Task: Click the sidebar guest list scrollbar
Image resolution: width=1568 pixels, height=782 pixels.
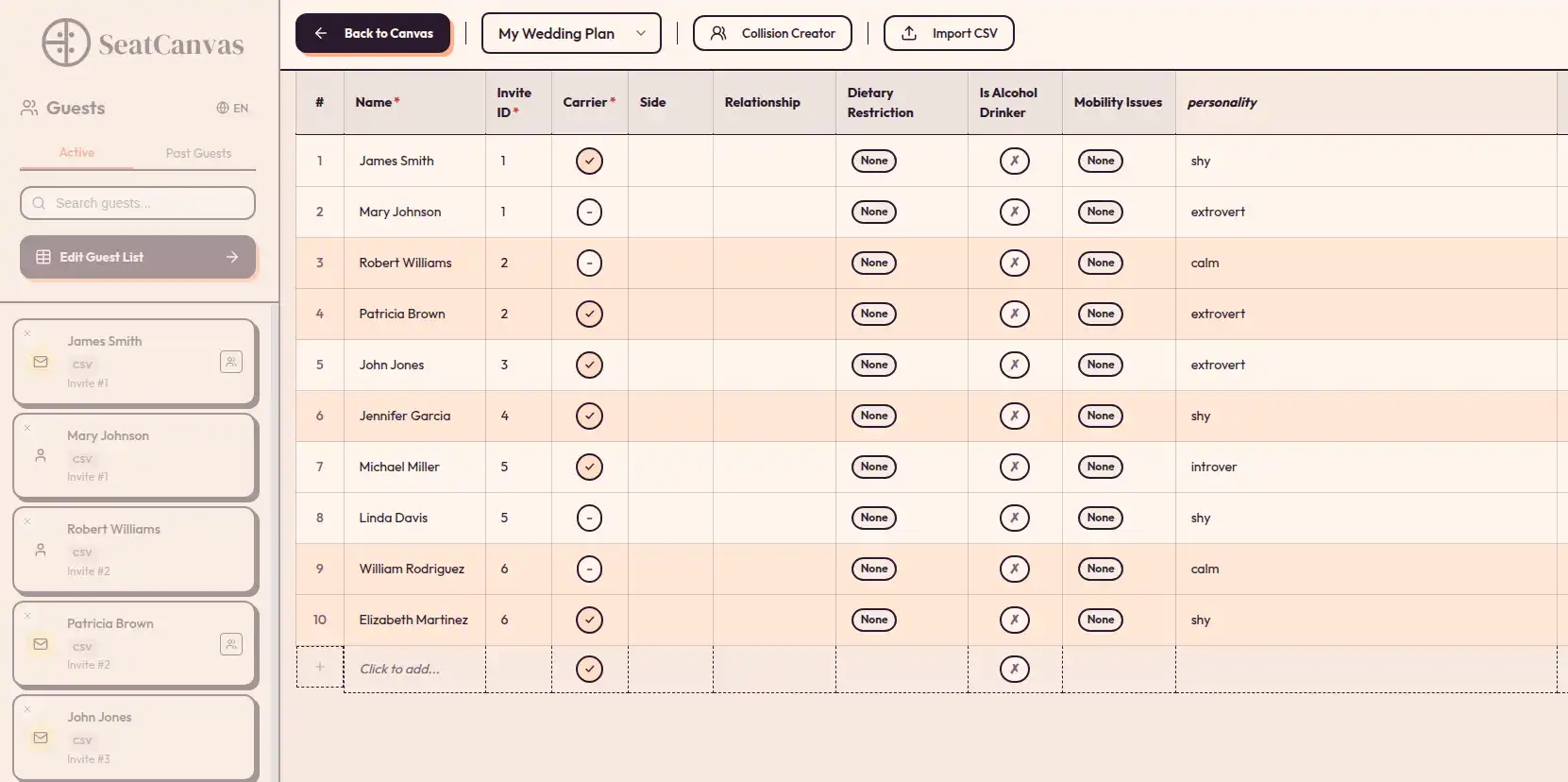Action: tap(275, 542)
